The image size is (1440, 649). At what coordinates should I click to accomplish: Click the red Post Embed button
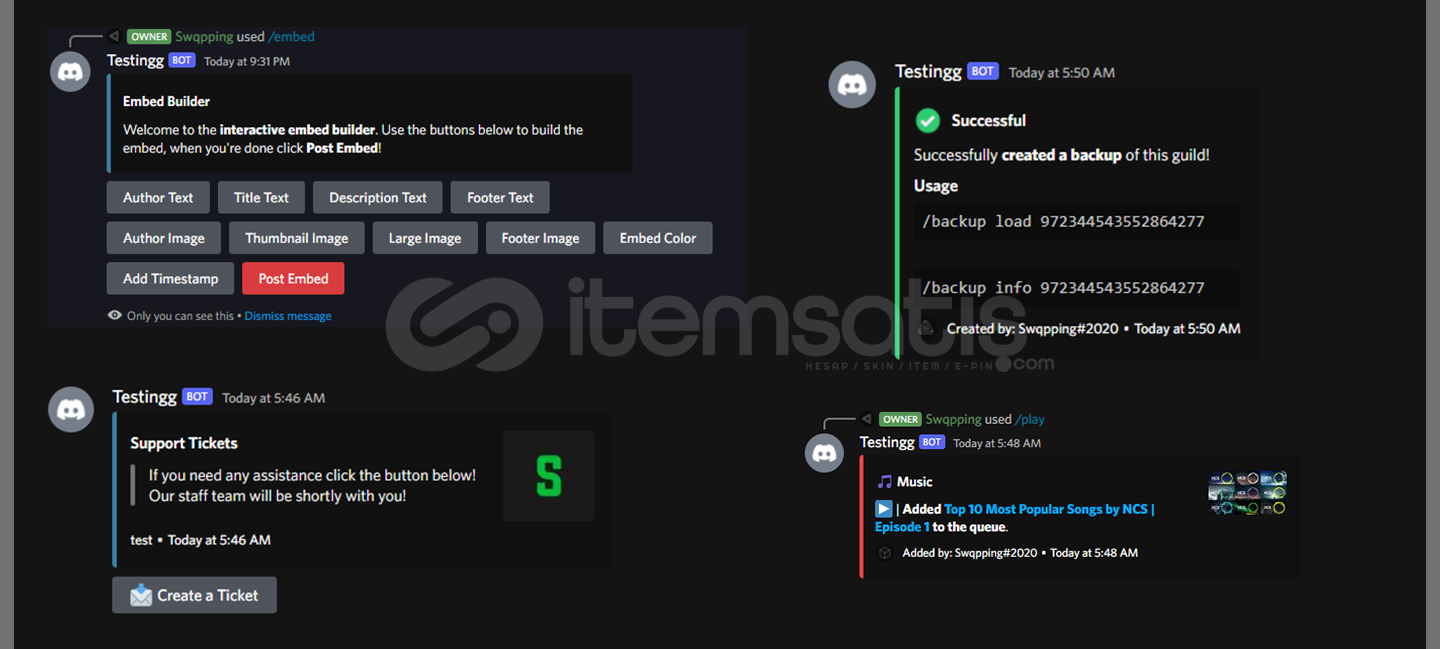[x=293, y=278]
